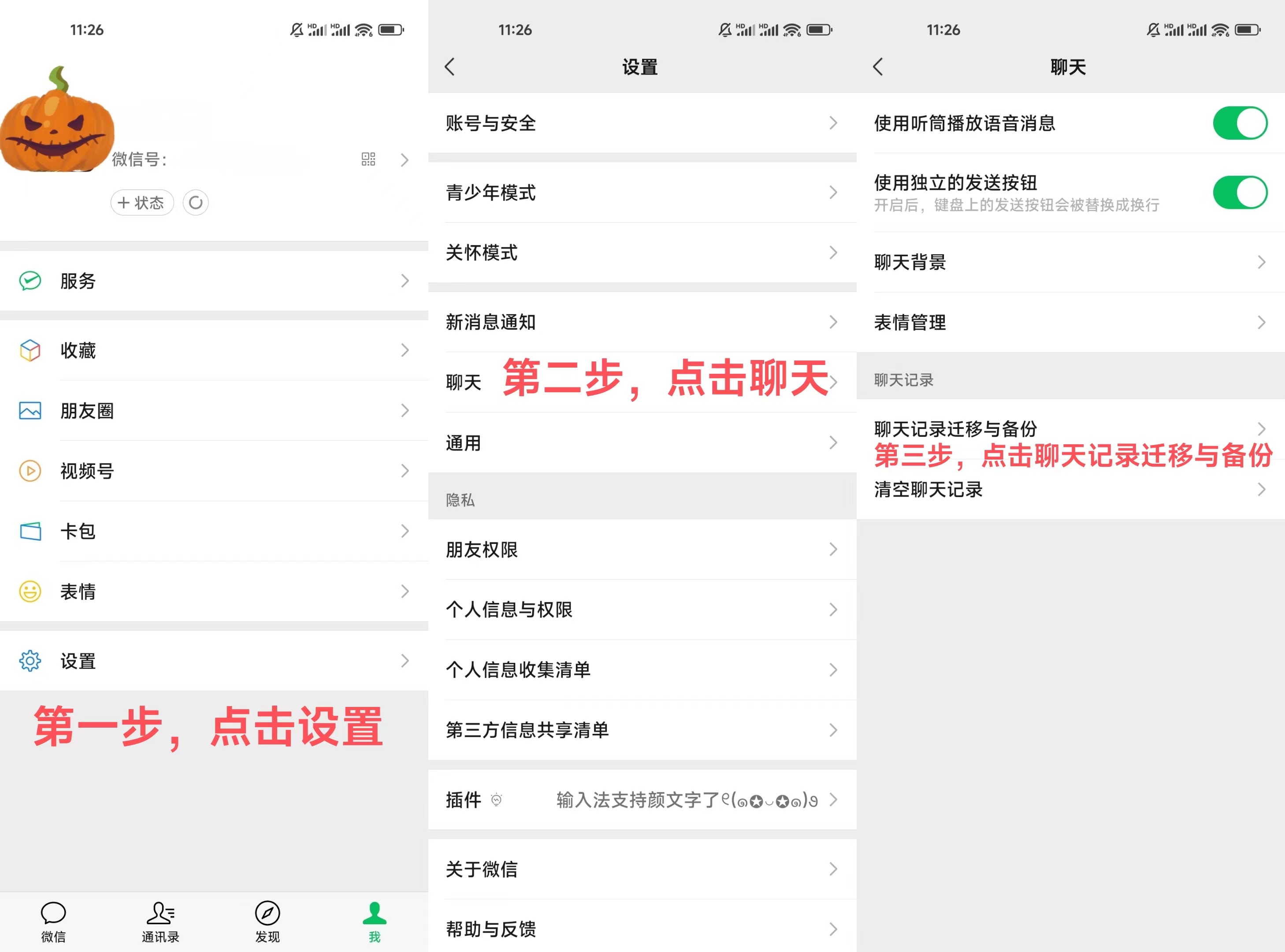The width and height of the screenshot is (1285, 952).
Task: Open Settings via the gear icon
Action: click(x=30, y=661)
